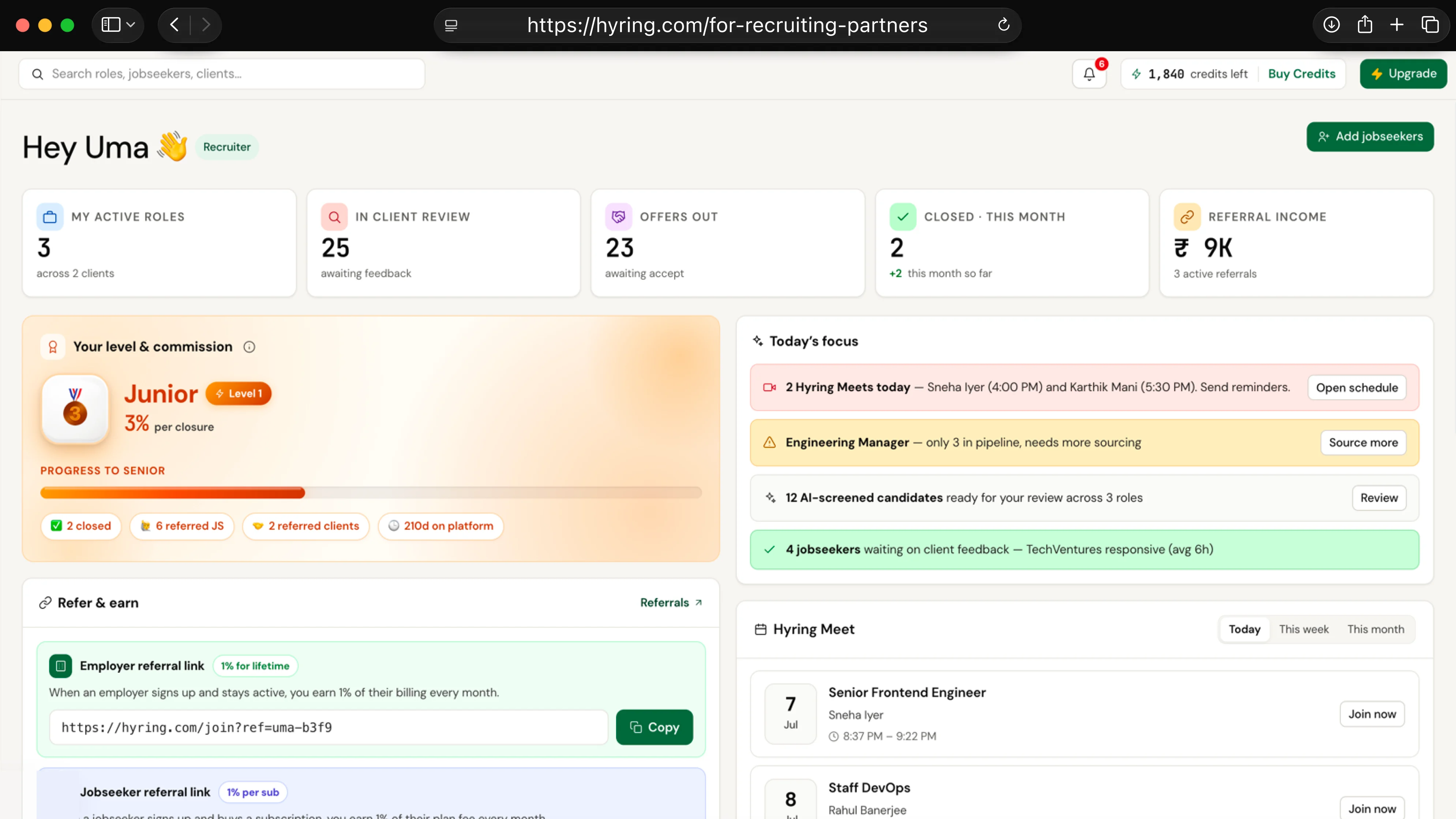This screenshot has width=1456, height=819.
Task: Click the Hyring Meets video camera icon
Action: pyautogui.click(x=769, y=388)
